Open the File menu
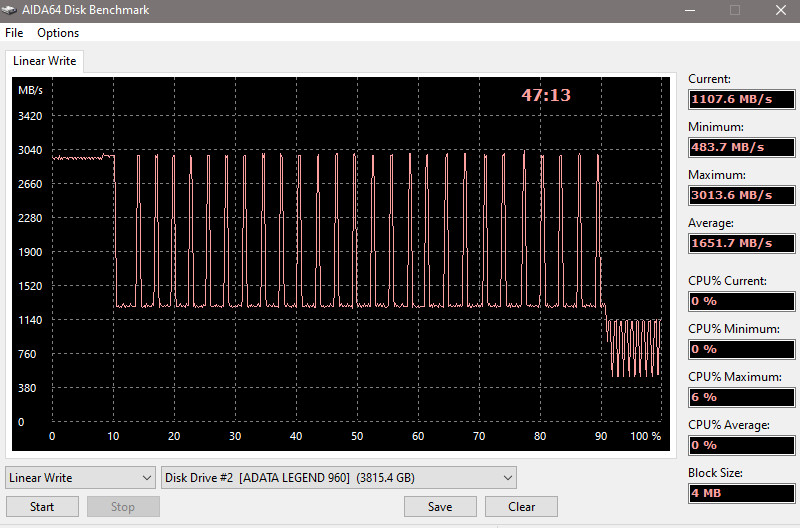The height and width of the screenshot is (528, 800). click(x=14, y=33)
